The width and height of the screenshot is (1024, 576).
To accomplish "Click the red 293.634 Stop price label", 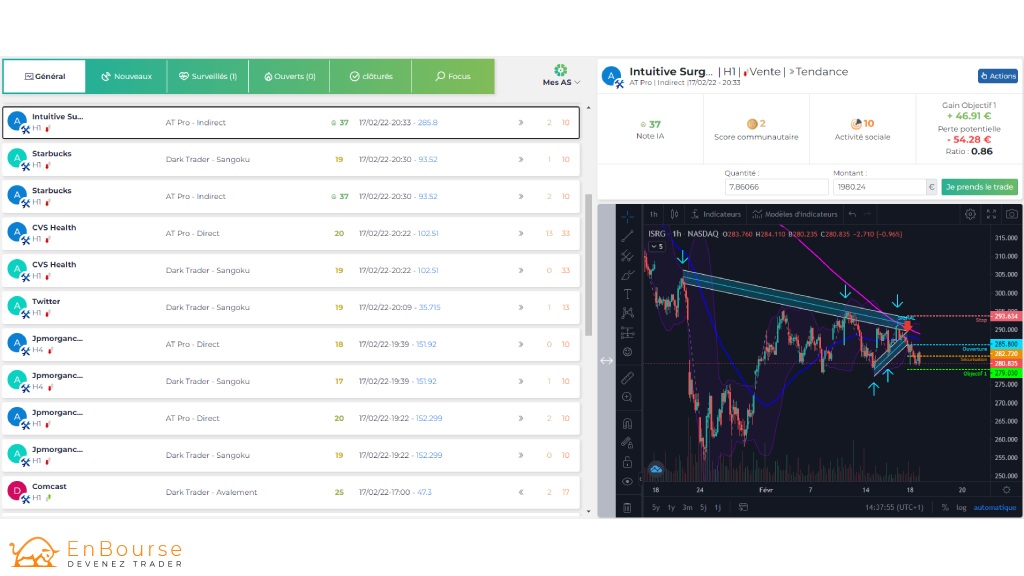I will click(x=1006, y=316).
